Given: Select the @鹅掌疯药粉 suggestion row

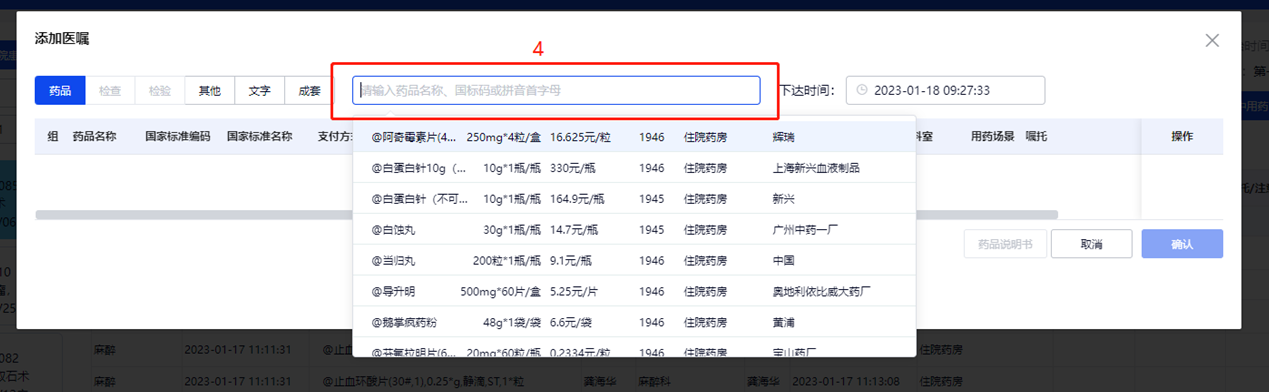Looking at the screenshot, I should coord(634,322).
